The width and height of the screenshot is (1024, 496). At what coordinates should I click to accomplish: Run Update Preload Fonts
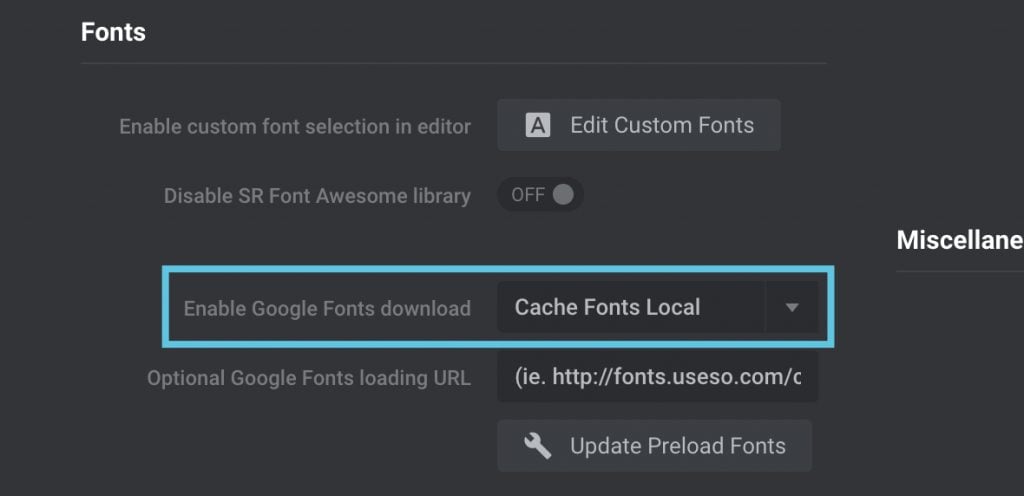pos(654,446)
